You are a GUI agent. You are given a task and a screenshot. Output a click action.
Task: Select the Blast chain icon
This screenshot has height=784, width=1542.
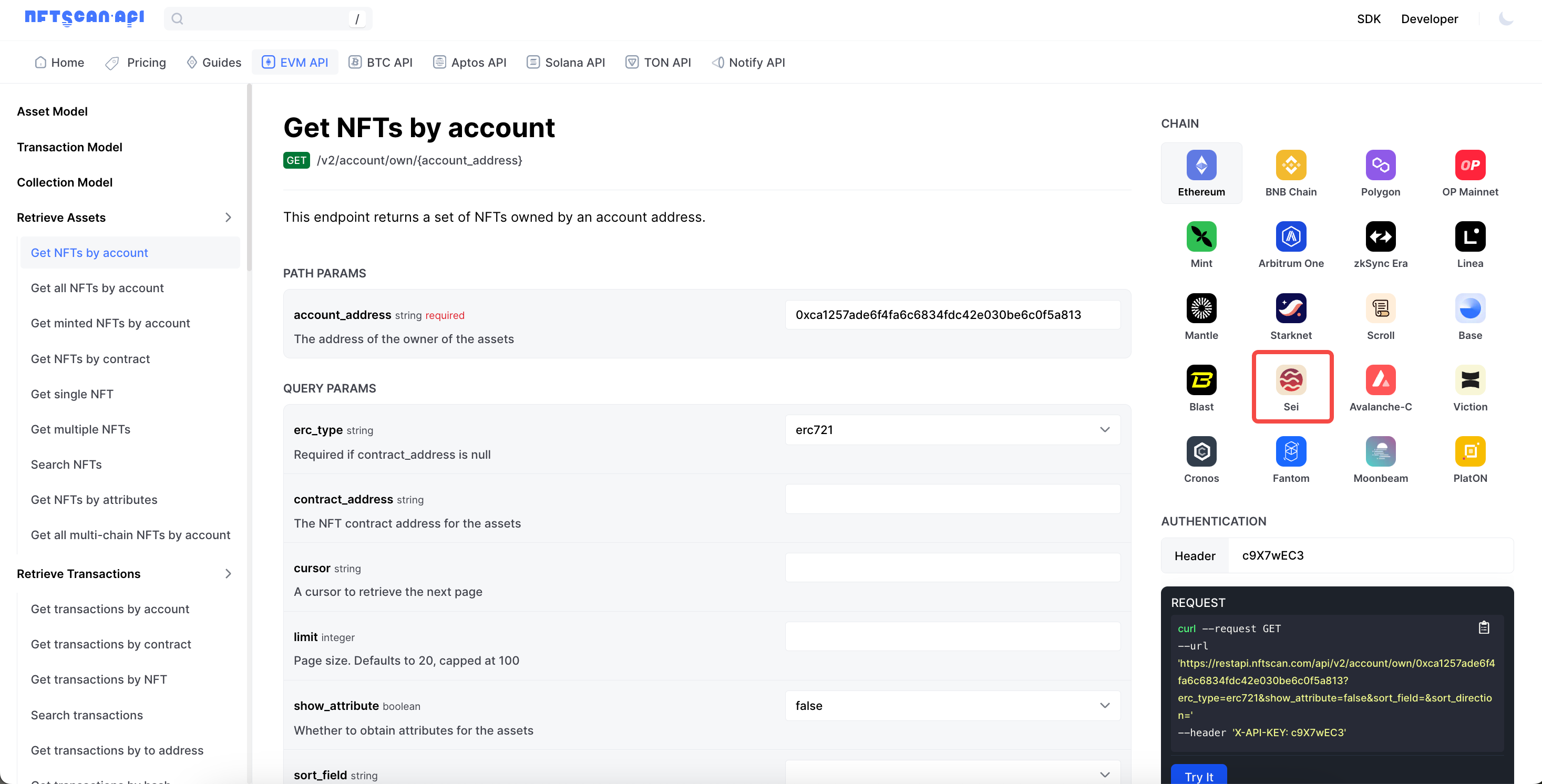click(1201, 380)
